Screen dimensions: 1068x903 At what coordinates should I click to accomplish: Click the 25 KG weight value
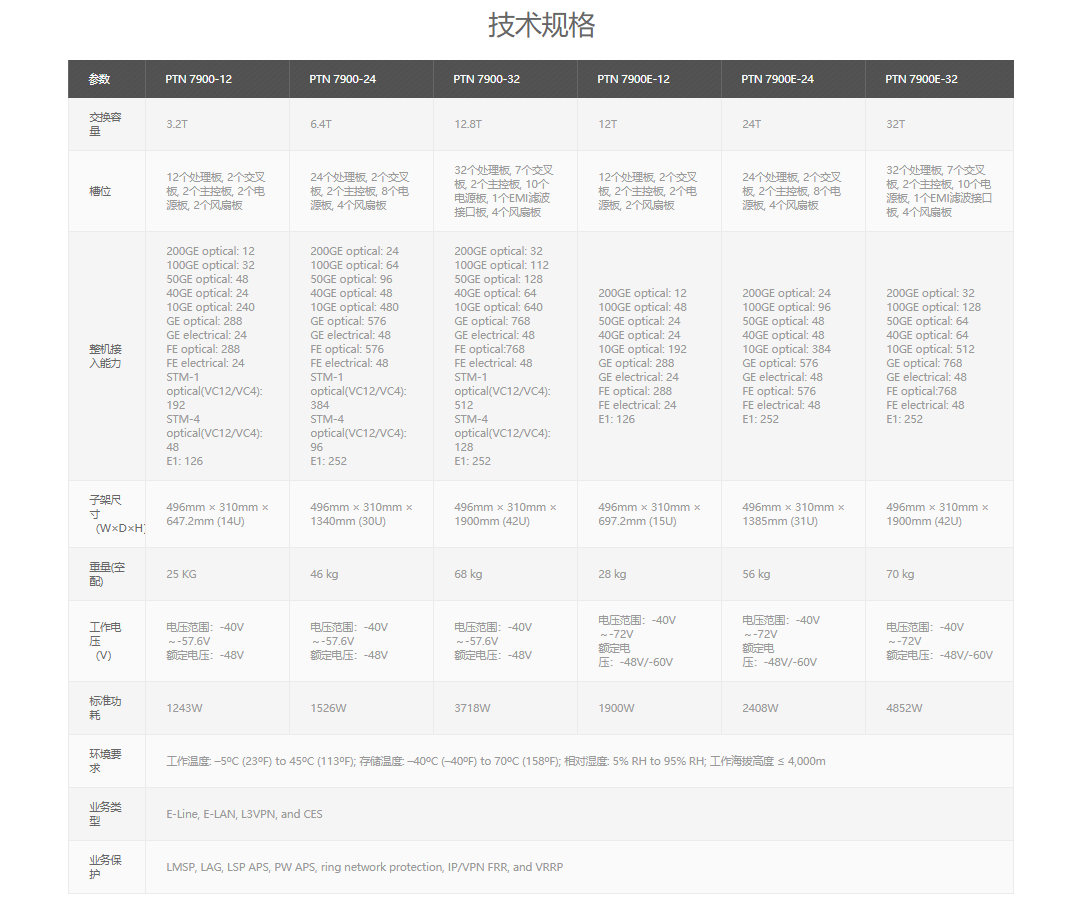[x=181, y=574]
